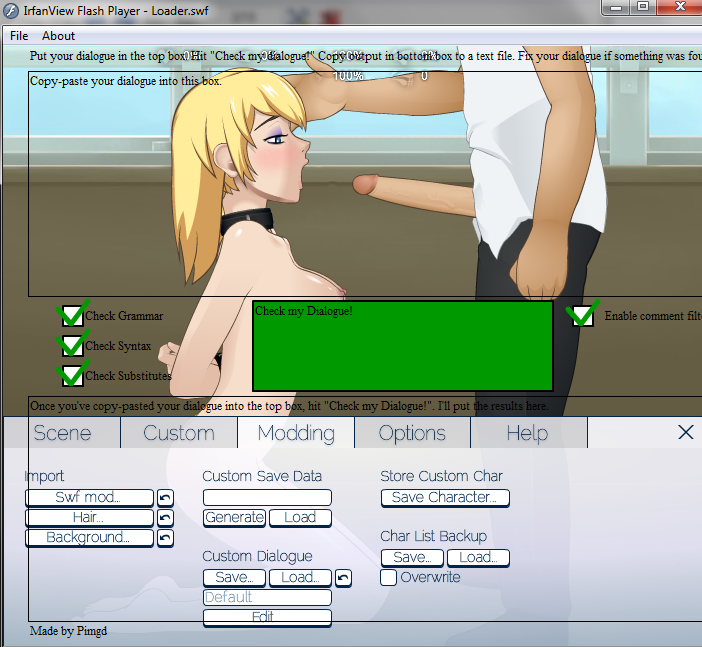
Task: Reset the Swf mod import
Action: [166, 498]
